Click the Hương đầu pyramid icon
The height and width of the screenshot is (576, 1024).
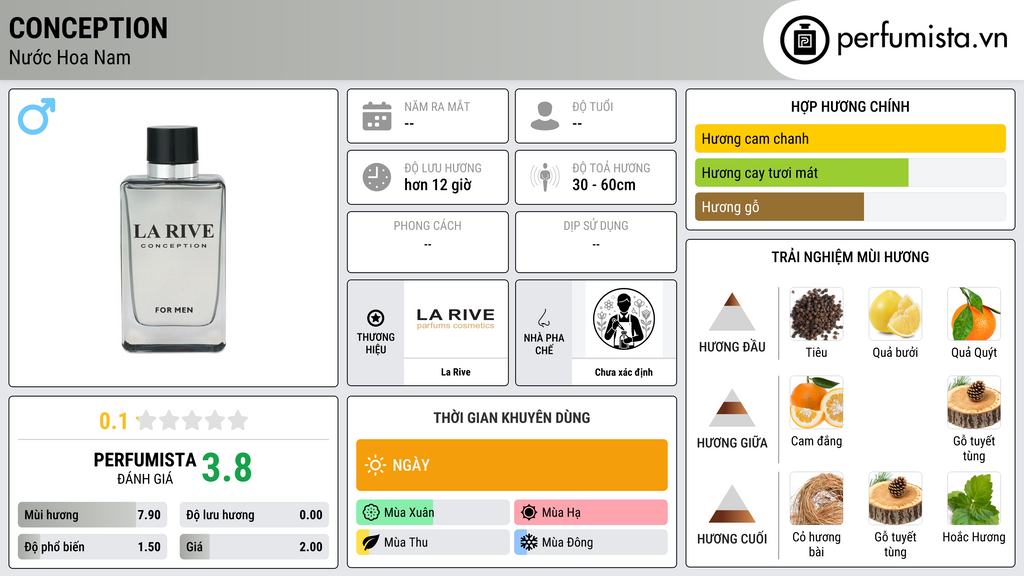[732, 312]
